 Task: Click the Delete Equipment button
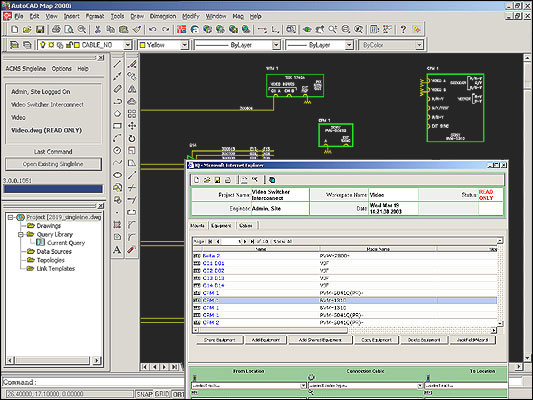pyautogui.click(x=424, y=340)
